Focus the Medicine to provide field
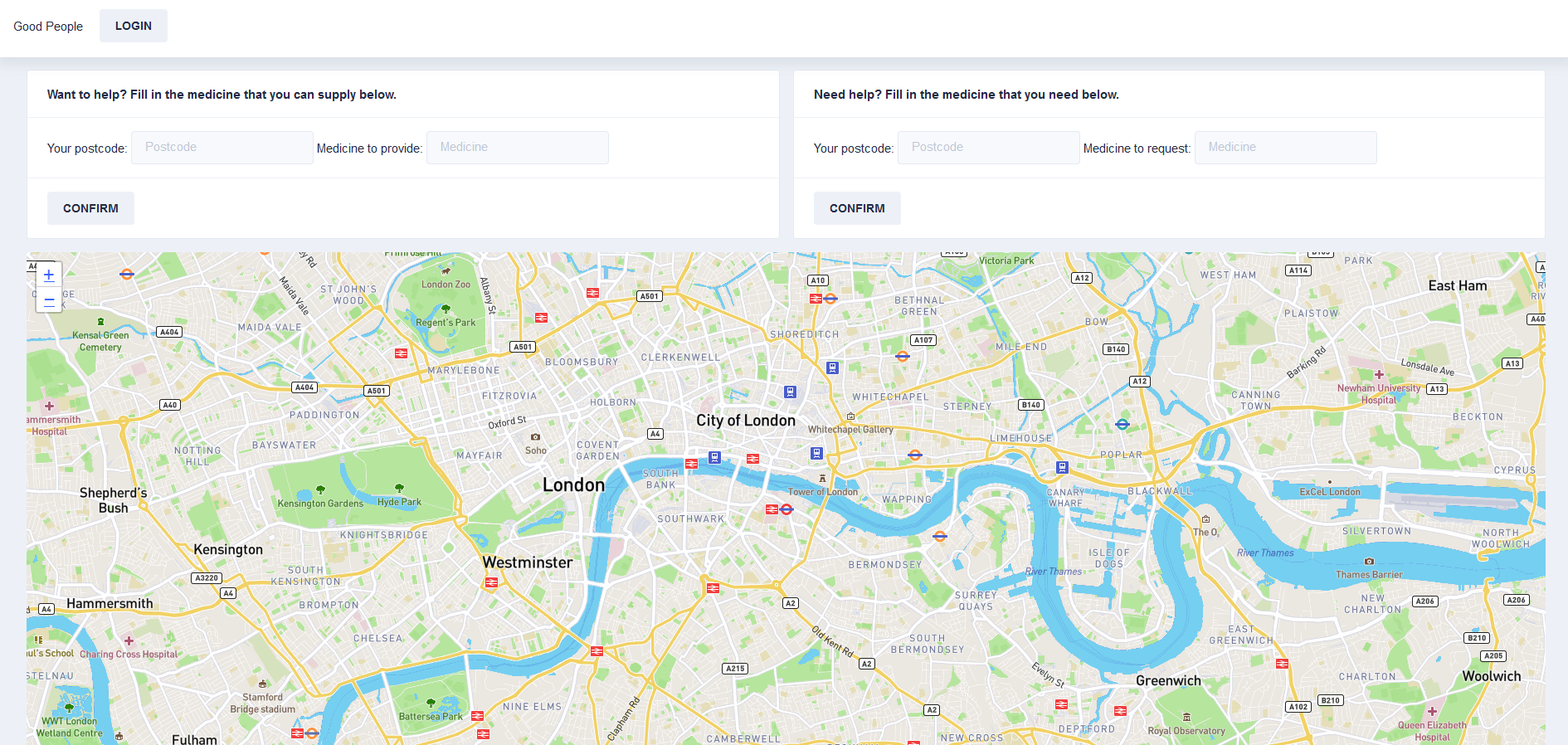Viewport: 1568px width, 745px height. (x=518, y=148)
